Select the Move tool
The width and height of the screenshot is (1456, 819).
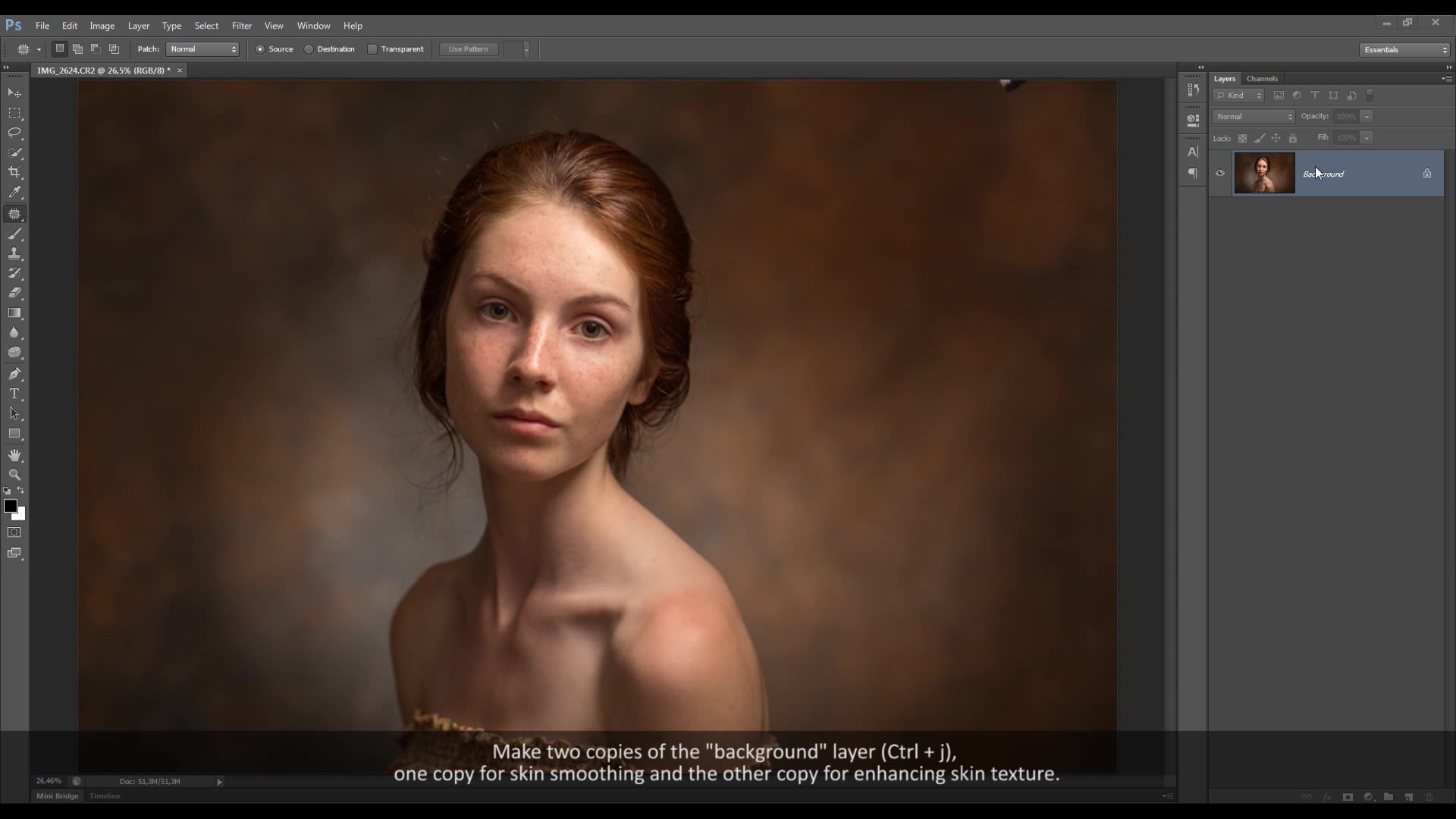tap(14, 92)
